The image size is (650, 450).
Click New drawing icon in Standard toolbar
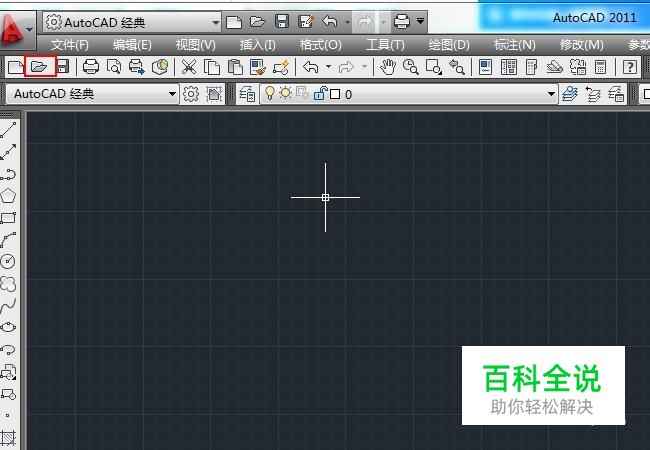[x=16, y=67]
